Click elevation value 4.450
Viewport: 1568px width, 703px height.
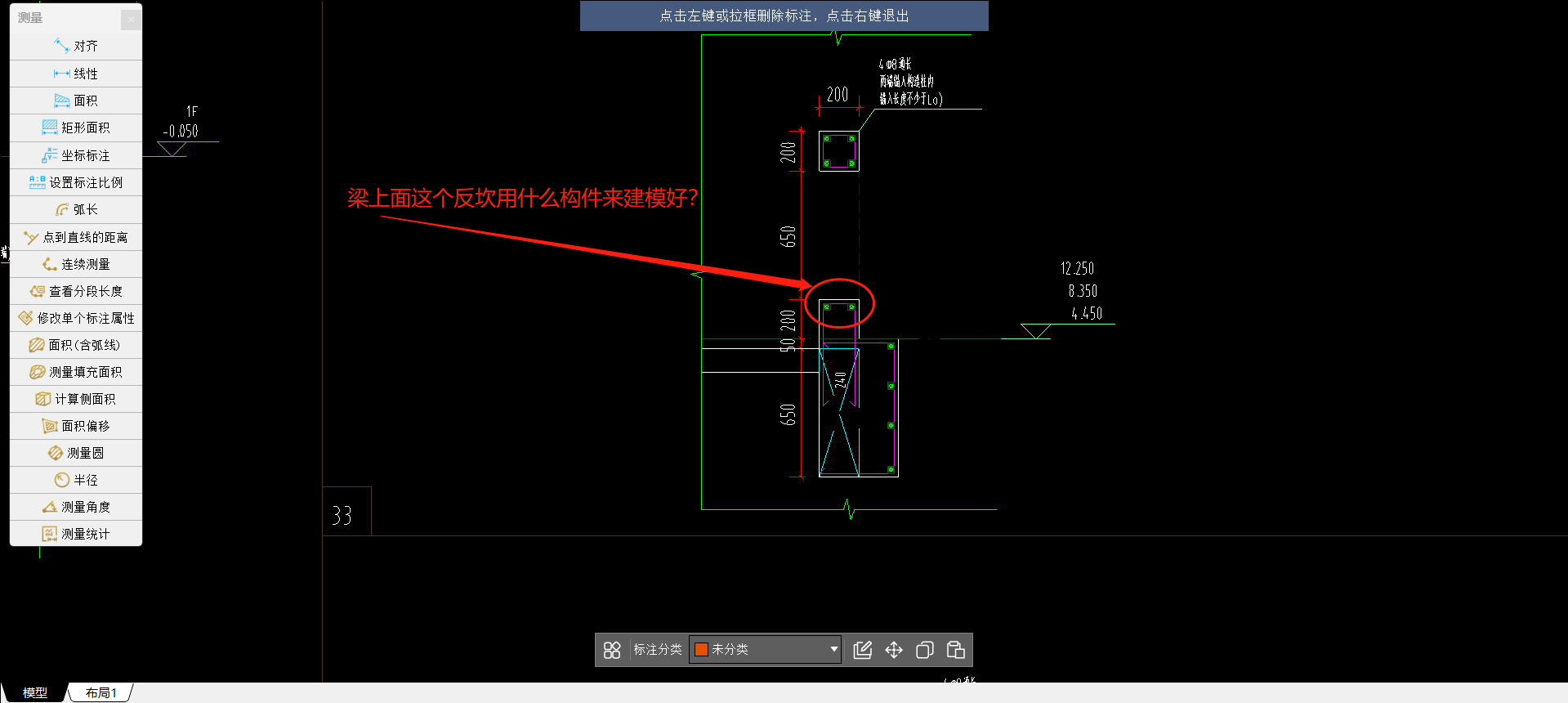coord(1087,313)
